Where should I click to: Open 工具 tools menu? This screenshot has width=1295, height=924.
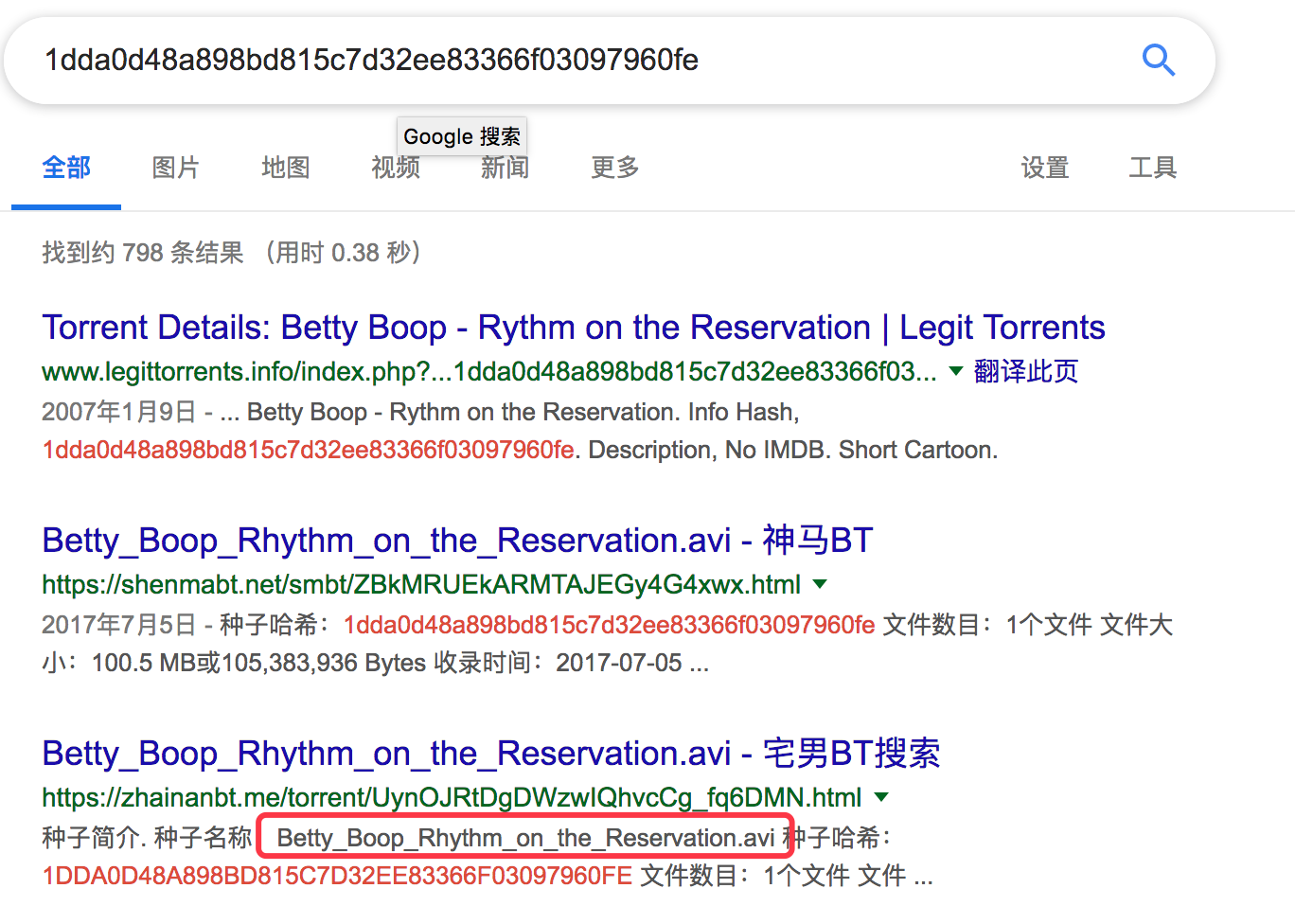tap(1153, 168)
